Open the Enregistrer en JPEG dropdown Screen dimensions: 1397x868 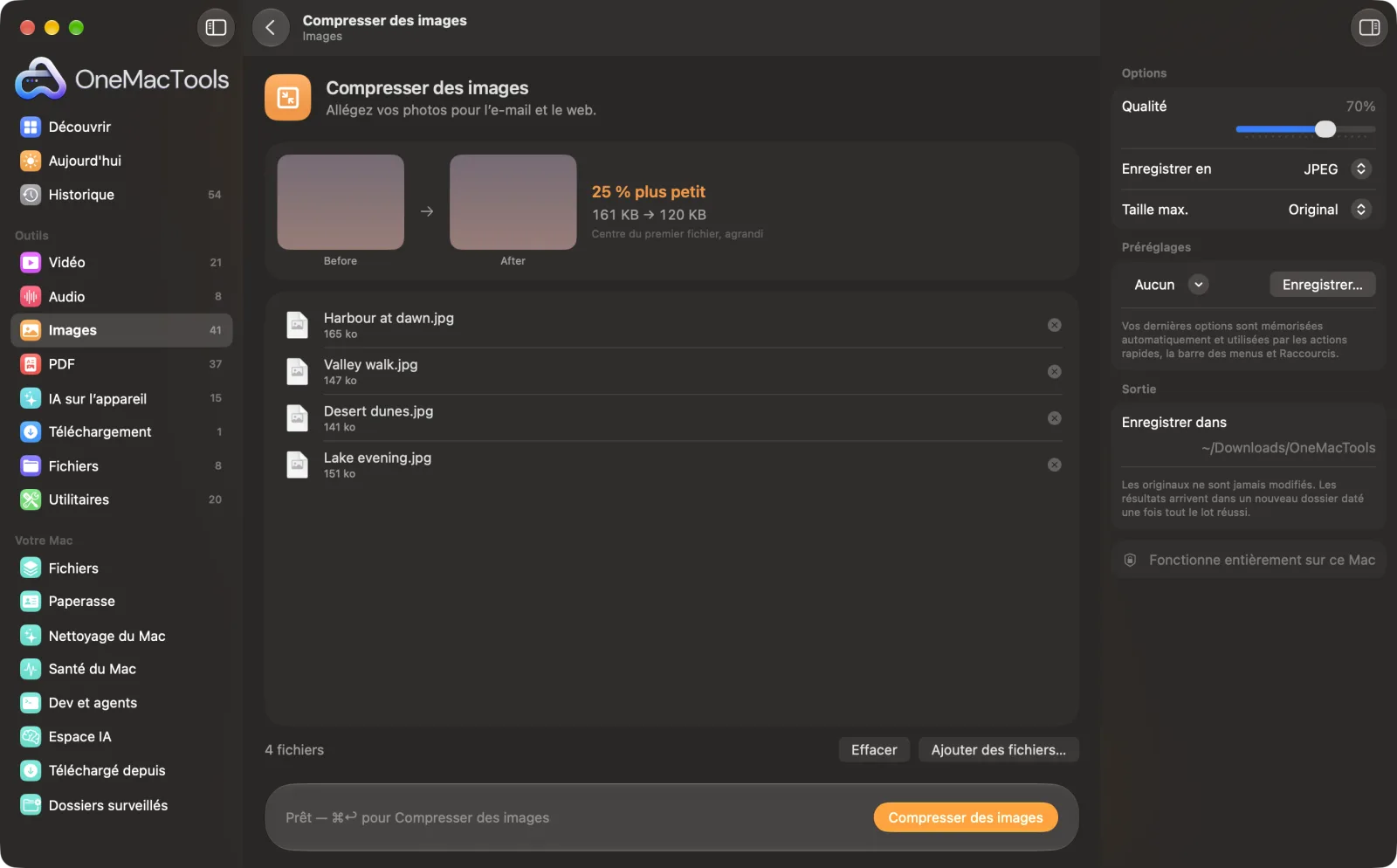click(x=1337, y=169)
